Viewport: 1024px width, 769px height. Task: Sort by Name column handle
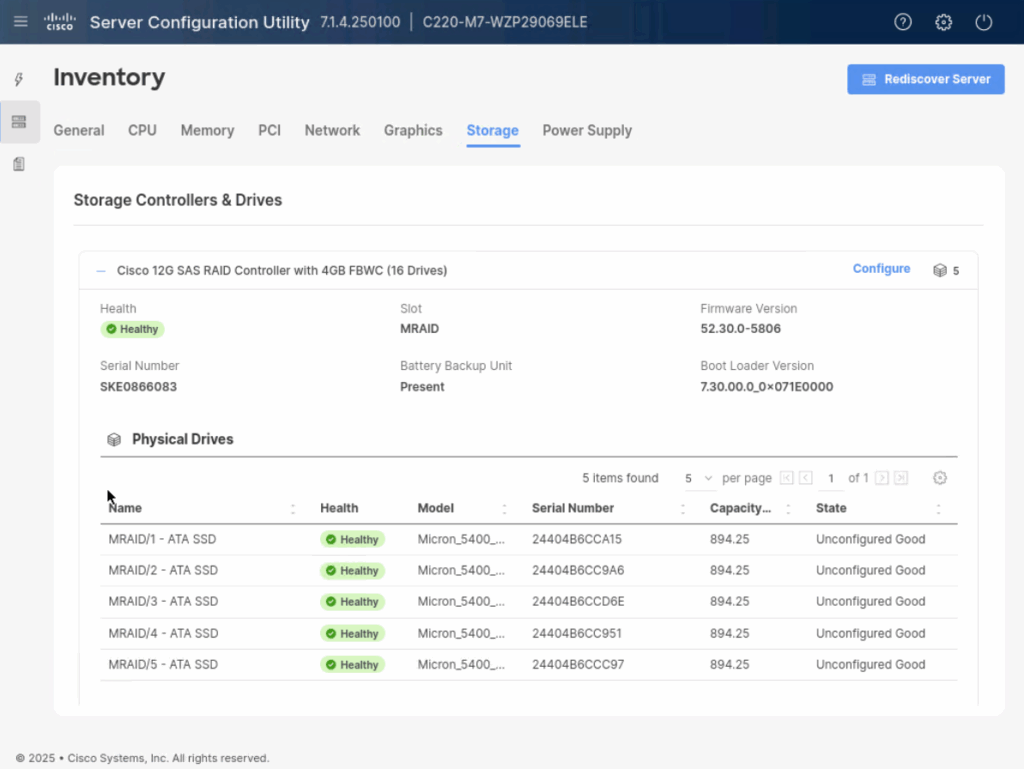293,509
